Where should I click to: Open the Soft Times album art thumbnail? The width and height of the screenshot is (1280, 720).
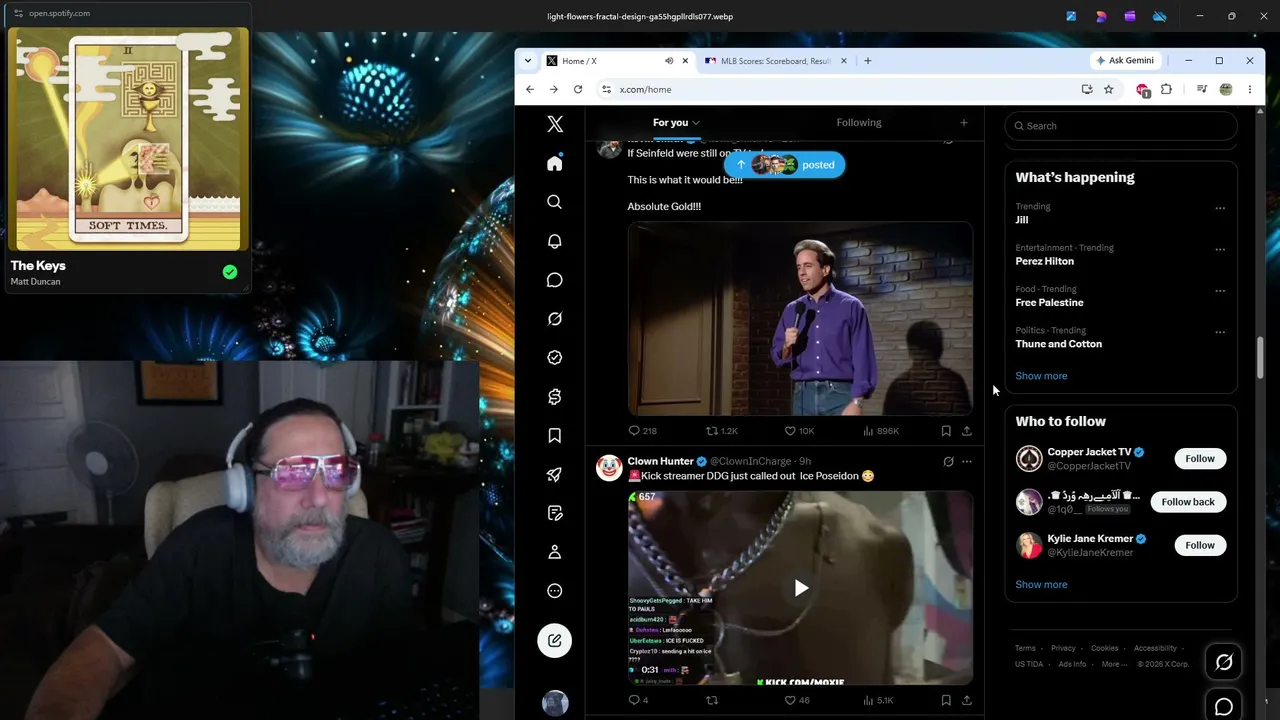pyautogui.click(x=128, y=139)
